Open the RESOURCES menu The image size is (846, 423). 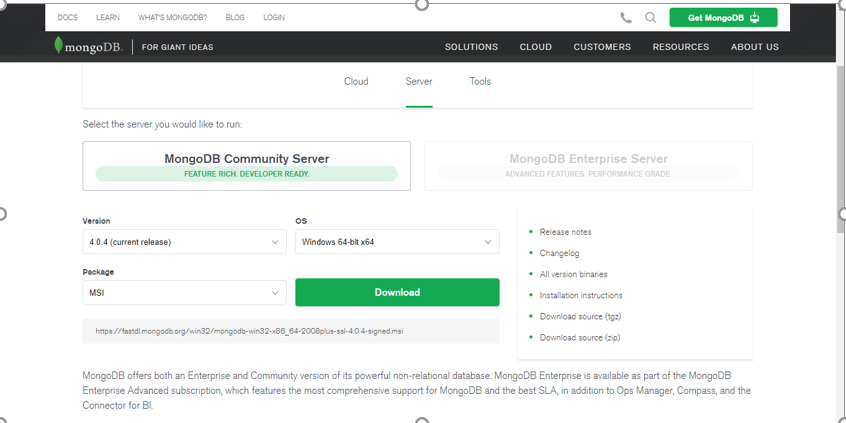click(681, 47)
